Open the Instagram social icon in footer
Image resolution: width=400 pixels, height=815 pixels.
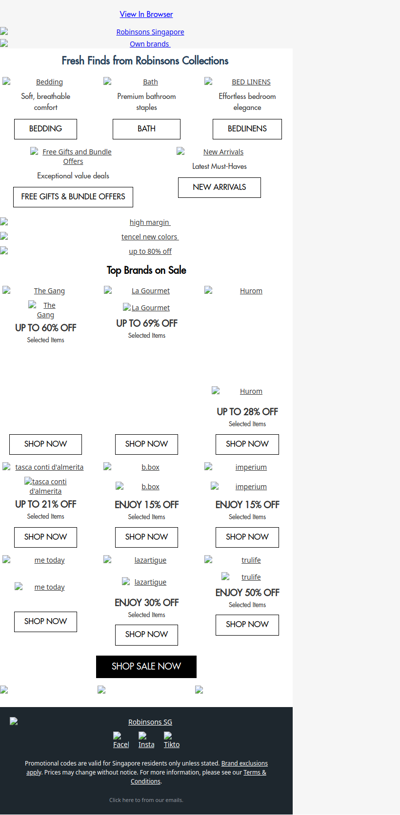146,740
